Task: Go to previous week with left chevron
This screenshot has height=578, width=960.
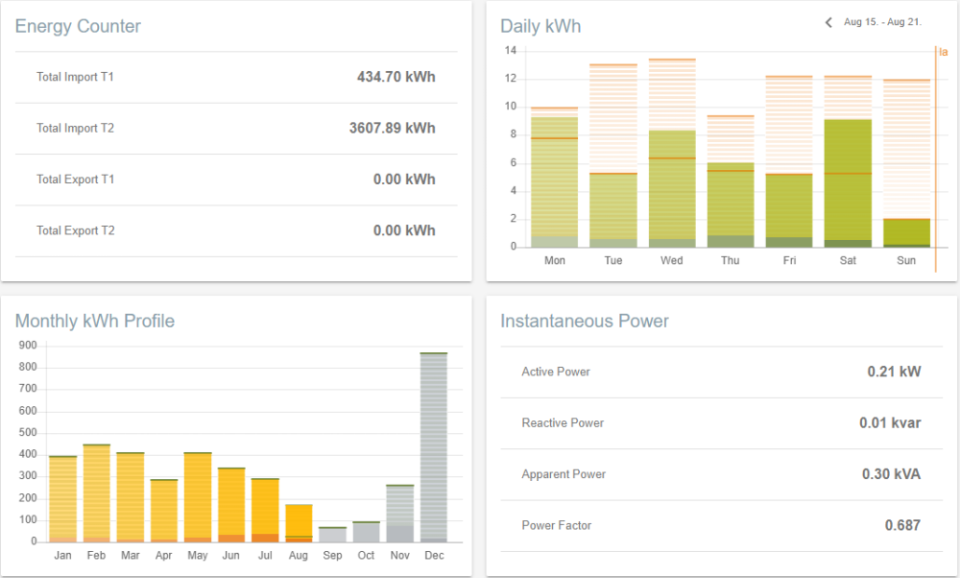Action: coord(828,23)
